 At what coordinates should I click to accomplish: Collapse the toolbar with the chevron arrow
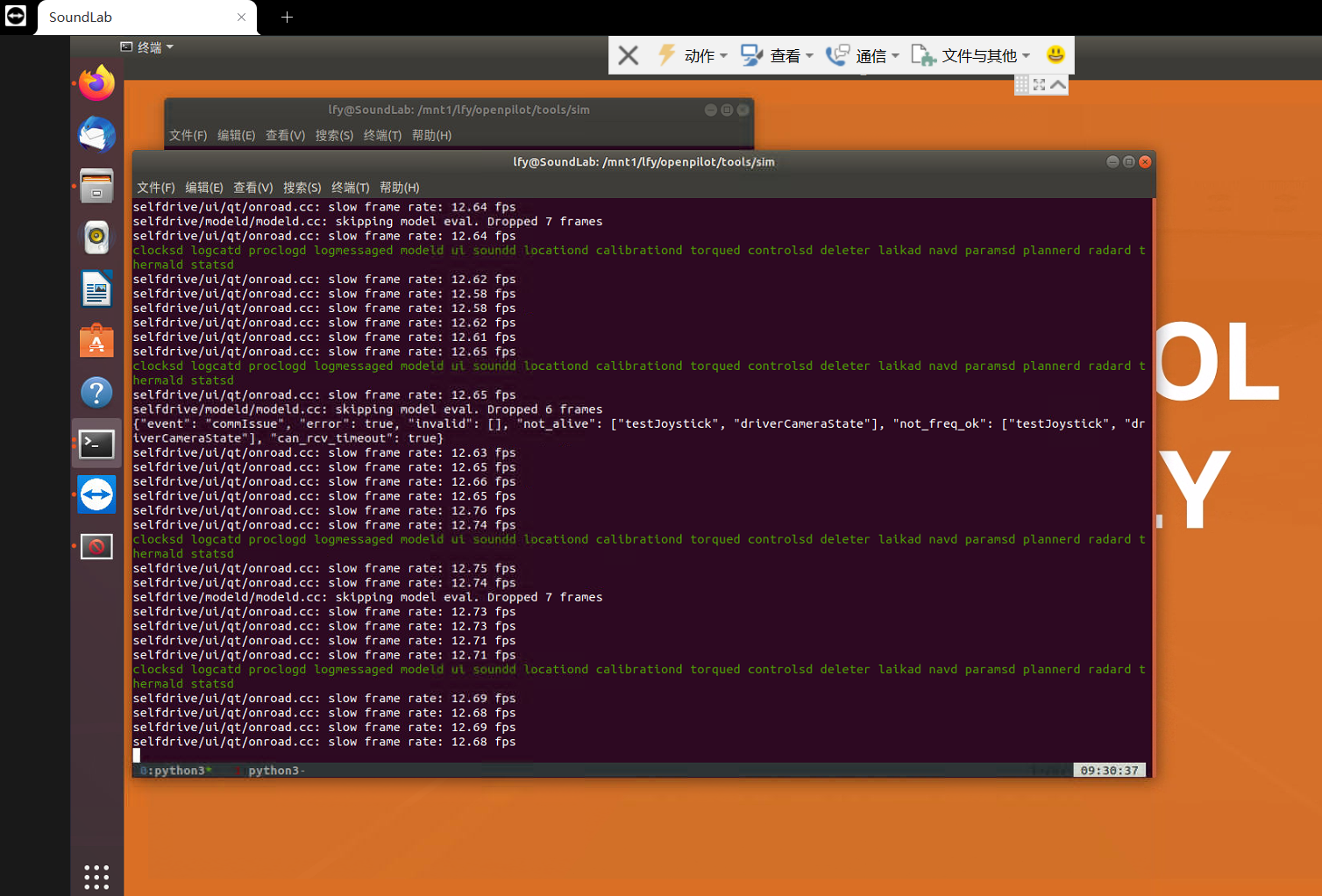pos(1058,85)
